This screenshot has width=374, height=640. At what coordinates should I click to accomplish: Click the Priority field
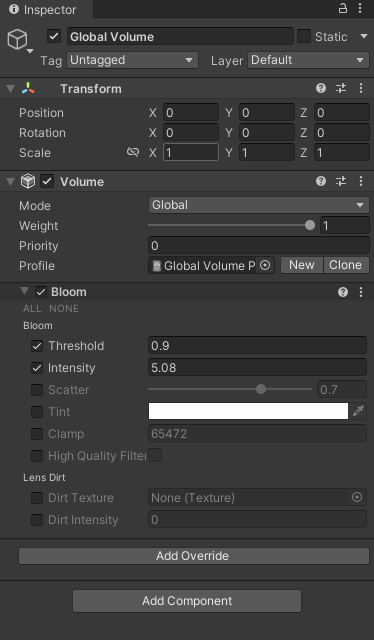click(x=259, y=245)
